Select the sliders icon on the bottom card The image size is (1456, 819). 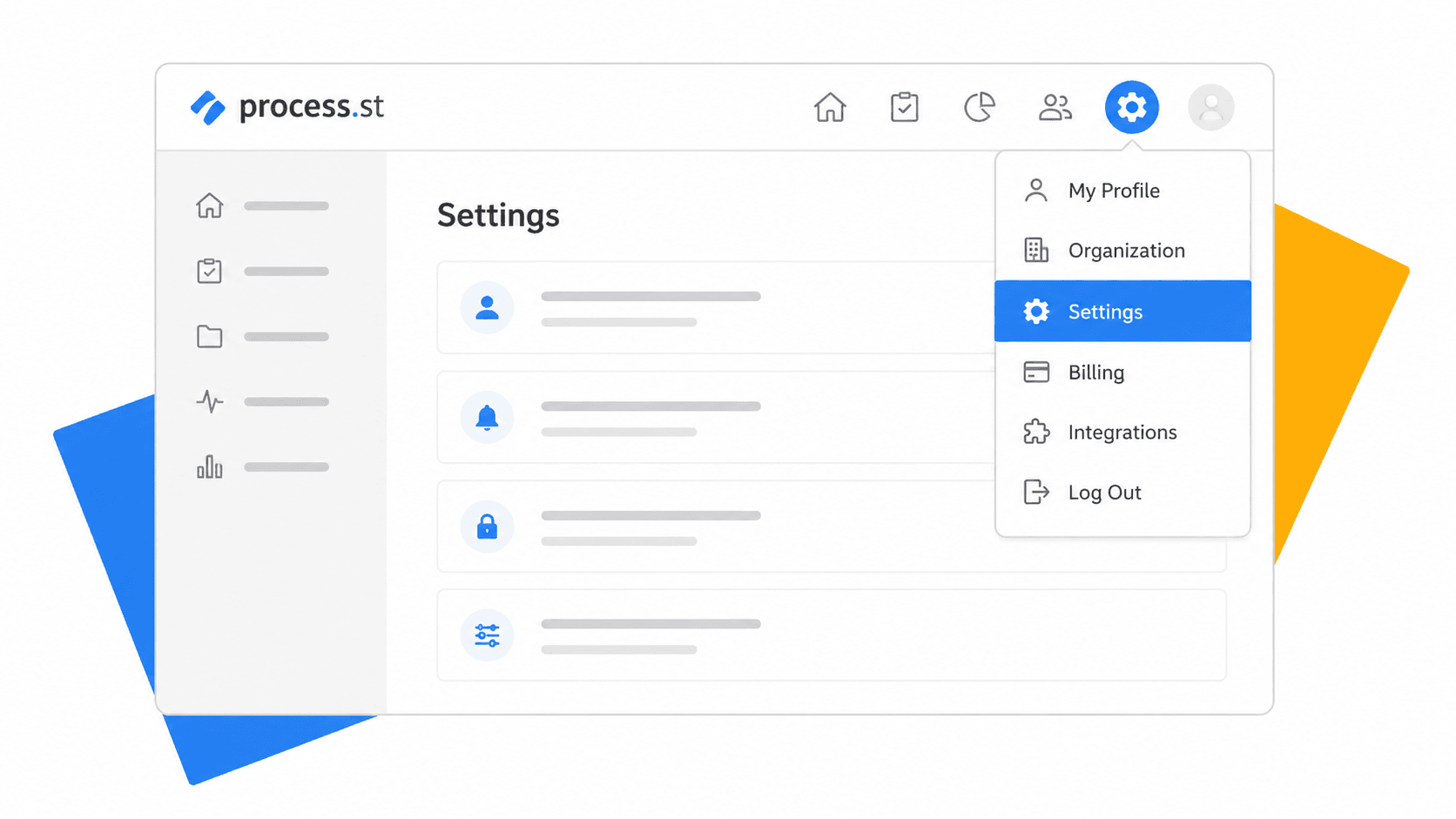tap(487, 635)
